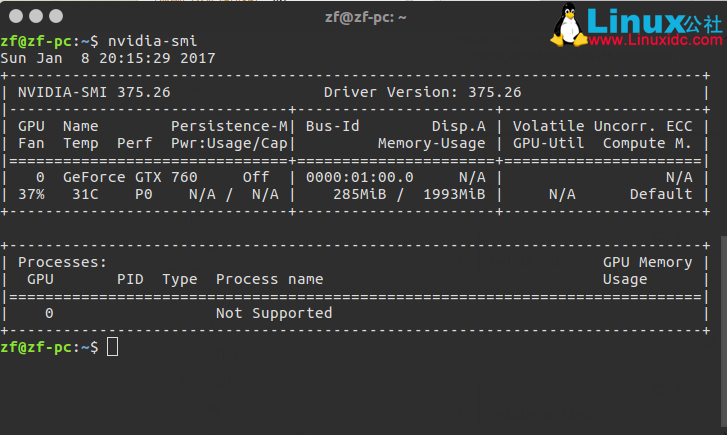Open the www.Linuxidc.com watermark link
Viewport: 727px width, 435px height.
click(x=654, y=43)
